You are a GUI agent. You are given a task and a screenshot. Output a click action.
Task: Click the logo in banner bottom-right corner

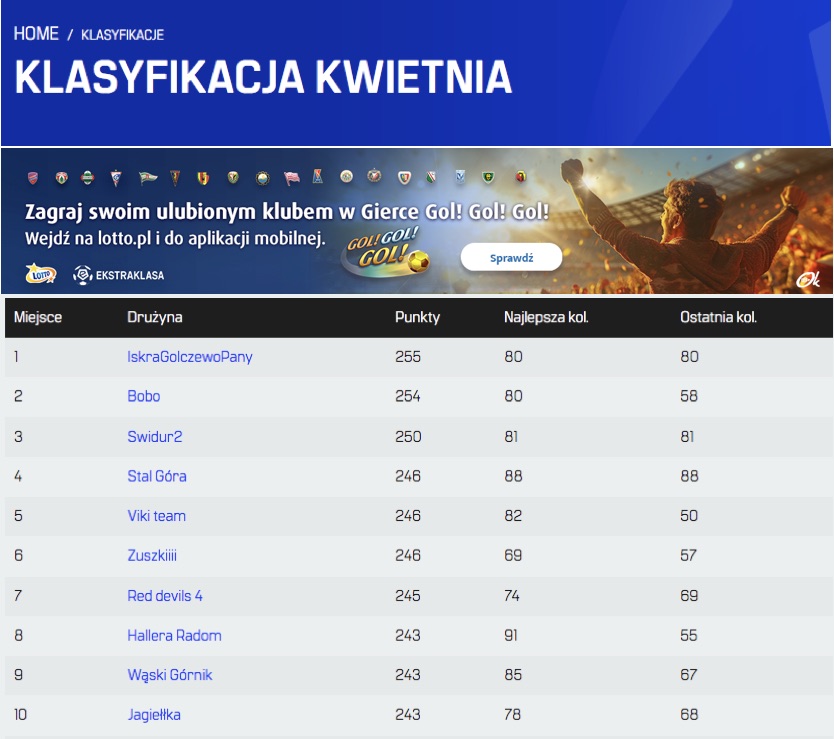[x=807, y=280]
